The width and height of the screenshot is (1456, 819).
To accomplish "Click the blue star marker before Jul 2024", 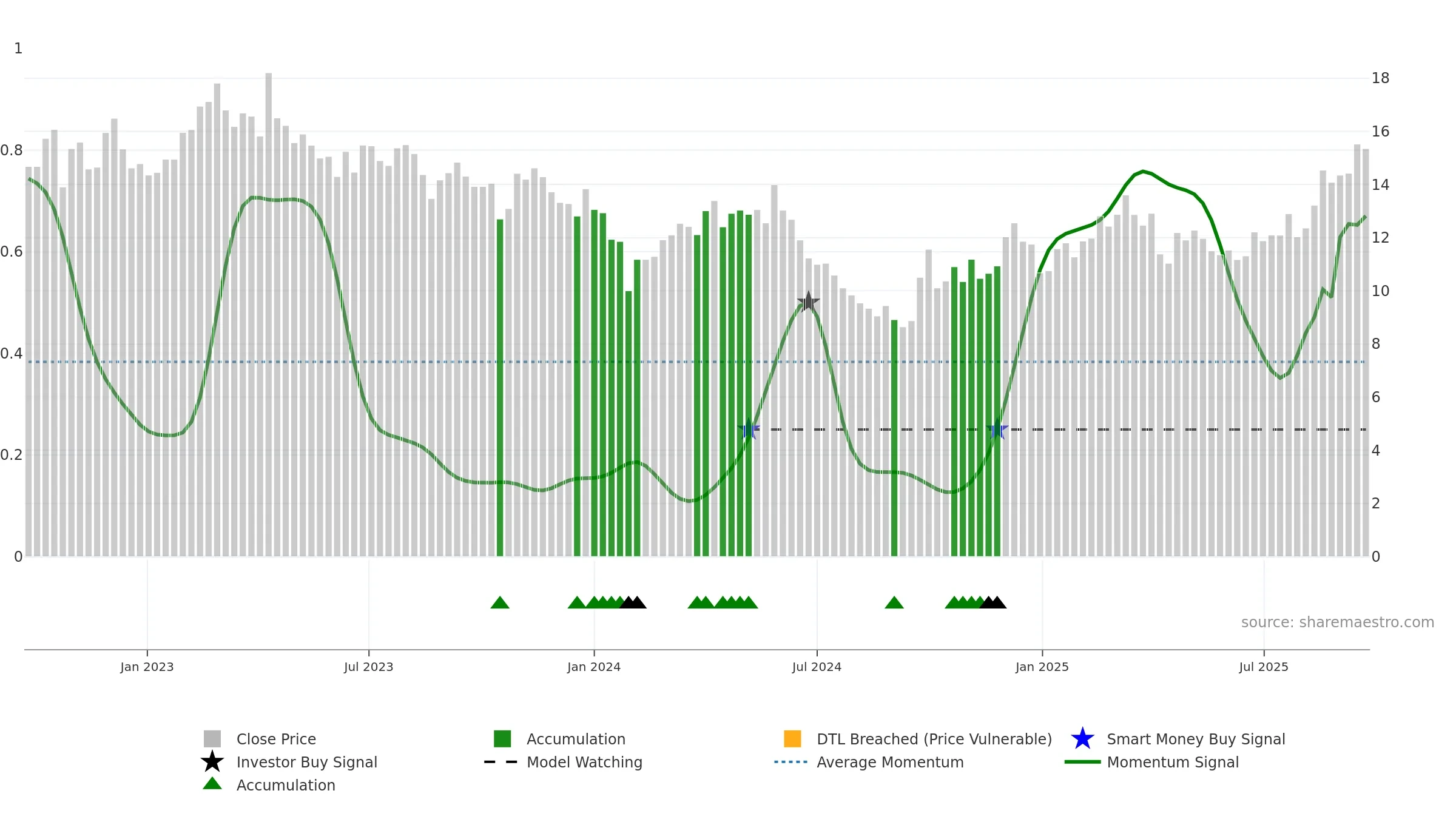I will 749,429.
